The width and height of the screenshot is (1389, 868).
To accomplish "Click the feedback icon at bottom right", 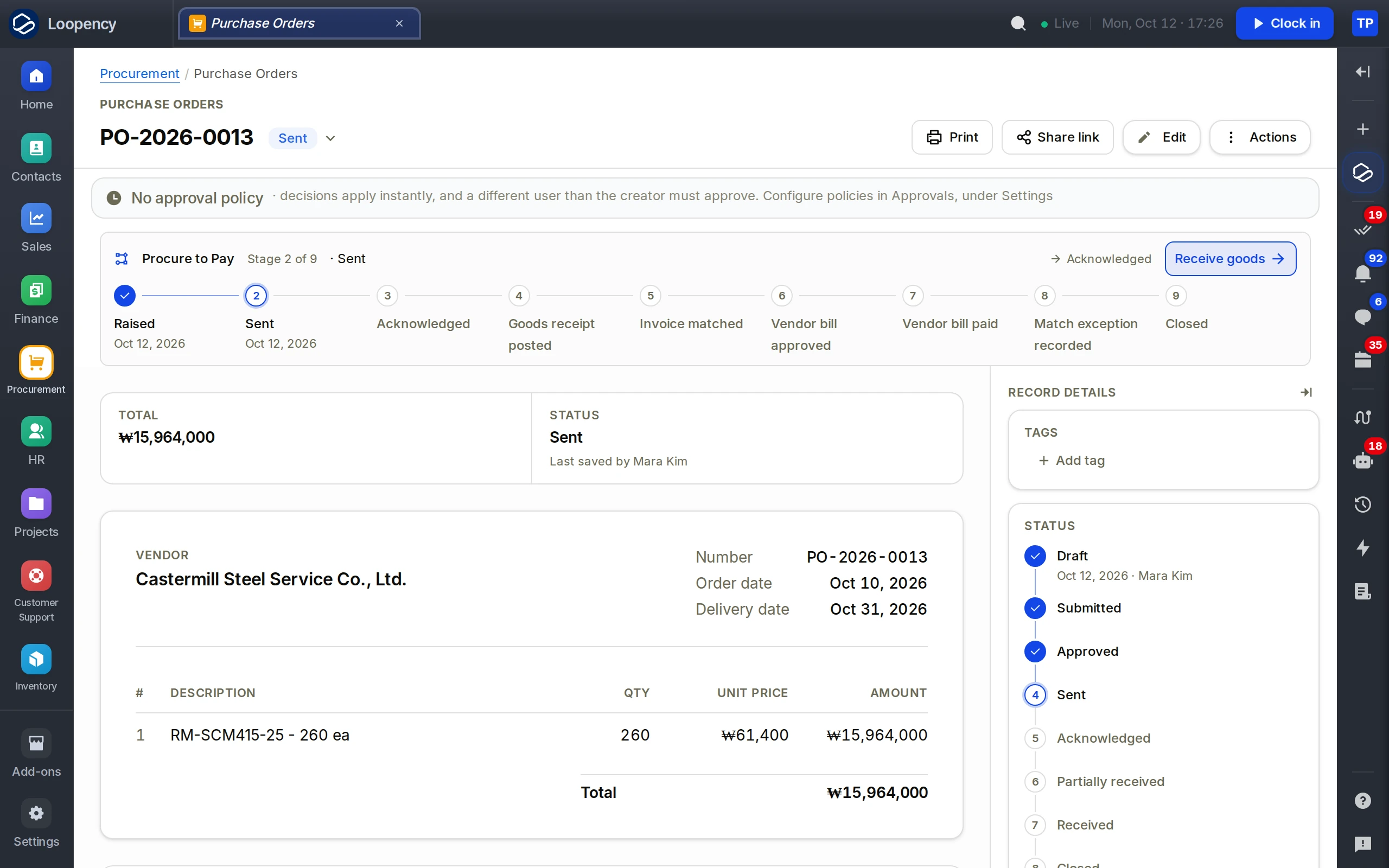I will pos(1362,844).
